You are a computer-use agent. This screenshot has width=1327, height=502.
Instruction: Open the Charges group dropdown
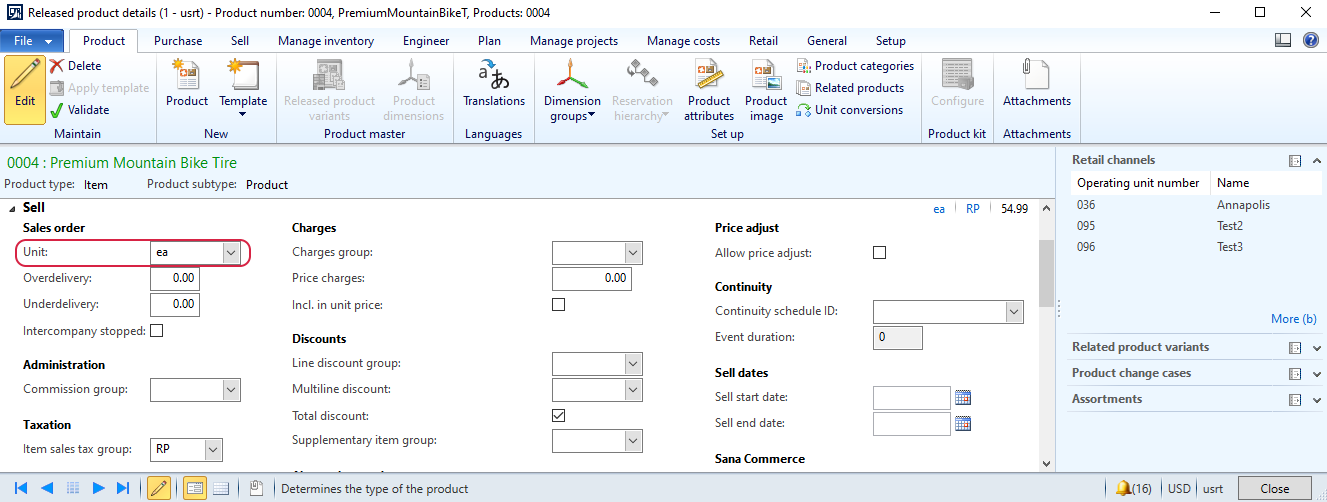(x=633, y=253)
